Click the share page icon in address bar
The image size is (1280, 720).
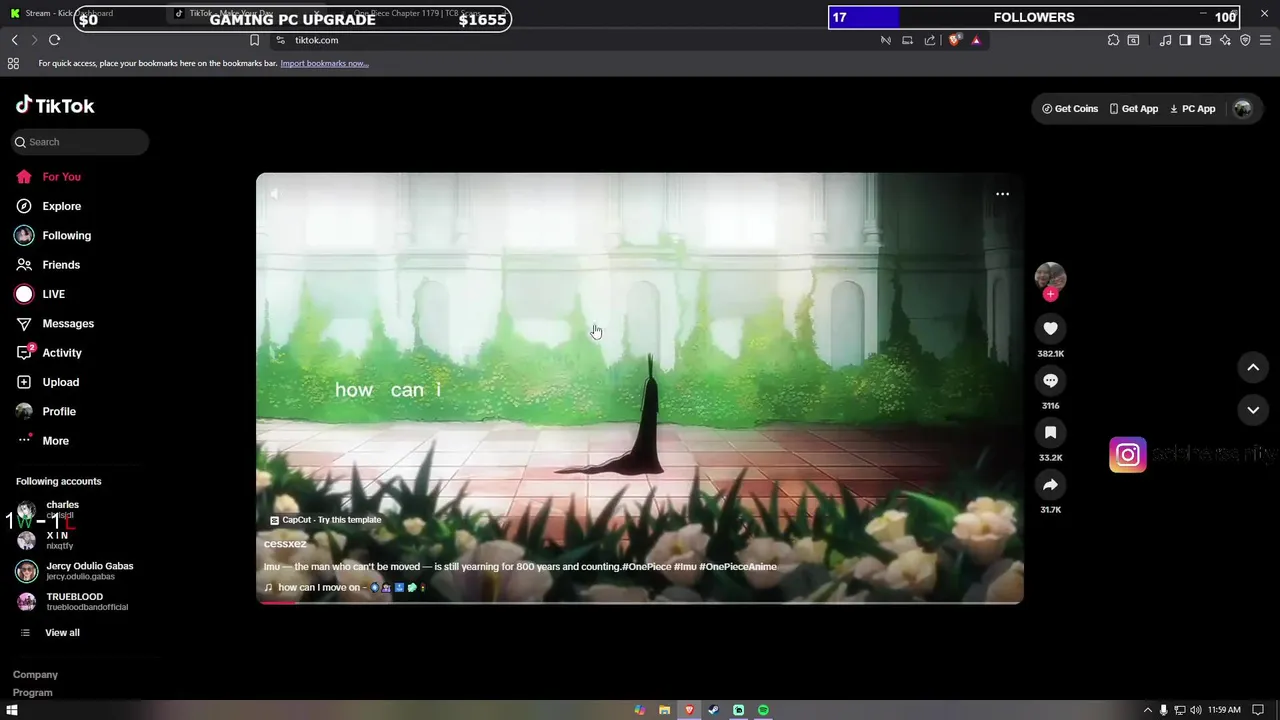pyautogui.click(x=930, y=40)
